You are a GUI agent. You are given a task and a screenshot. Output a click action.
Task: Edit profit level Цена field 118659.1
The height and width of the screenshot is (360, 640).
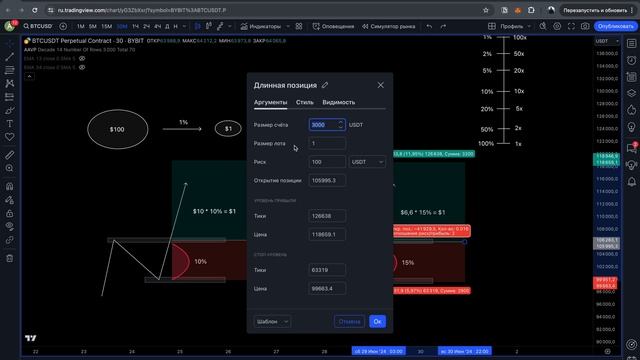click(x=327, y=235)
